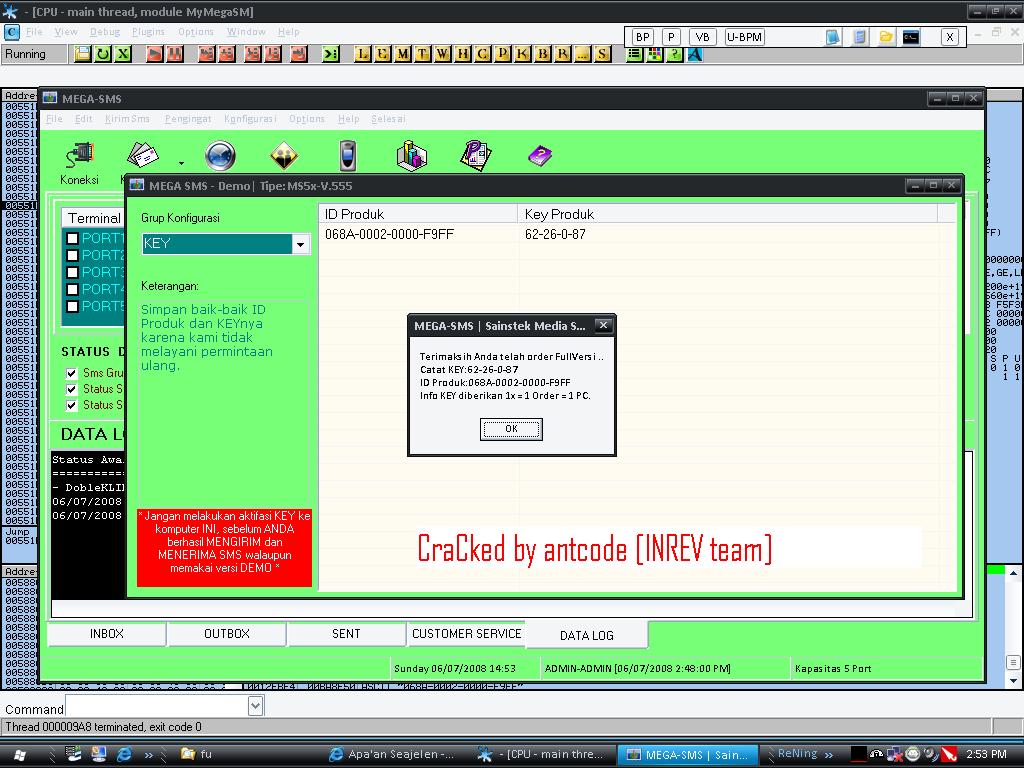This screenshot has width=1024, height=768.
Task: Tick the PORT5 checkbox
Action: (72, 306)
